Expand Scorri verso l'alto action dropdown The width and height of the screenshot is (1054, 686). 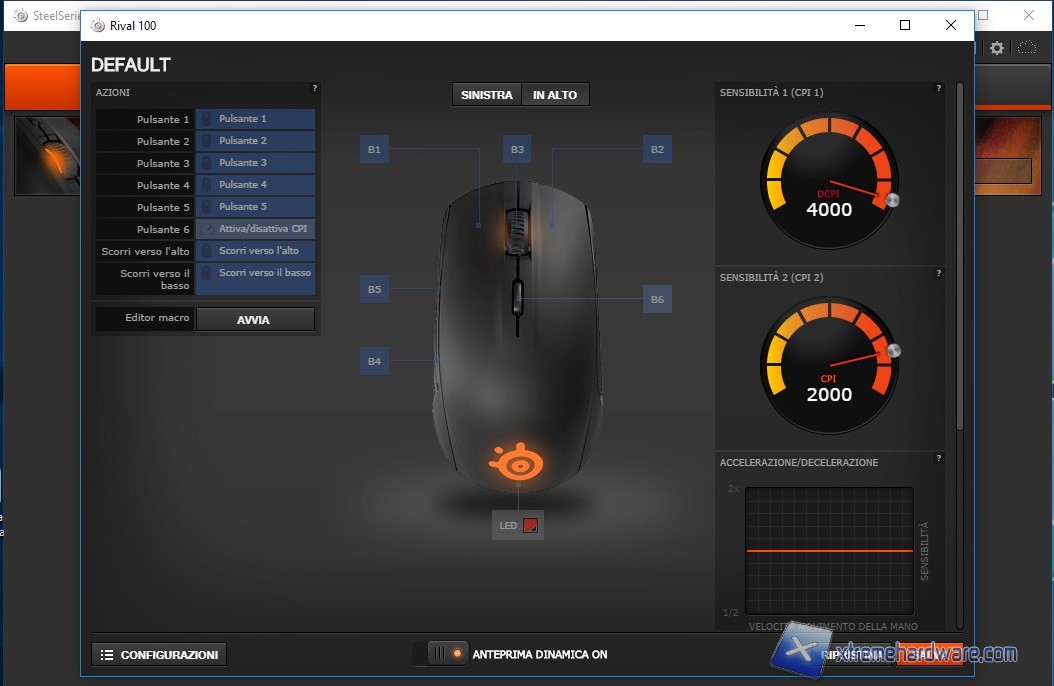click(255, 251)
